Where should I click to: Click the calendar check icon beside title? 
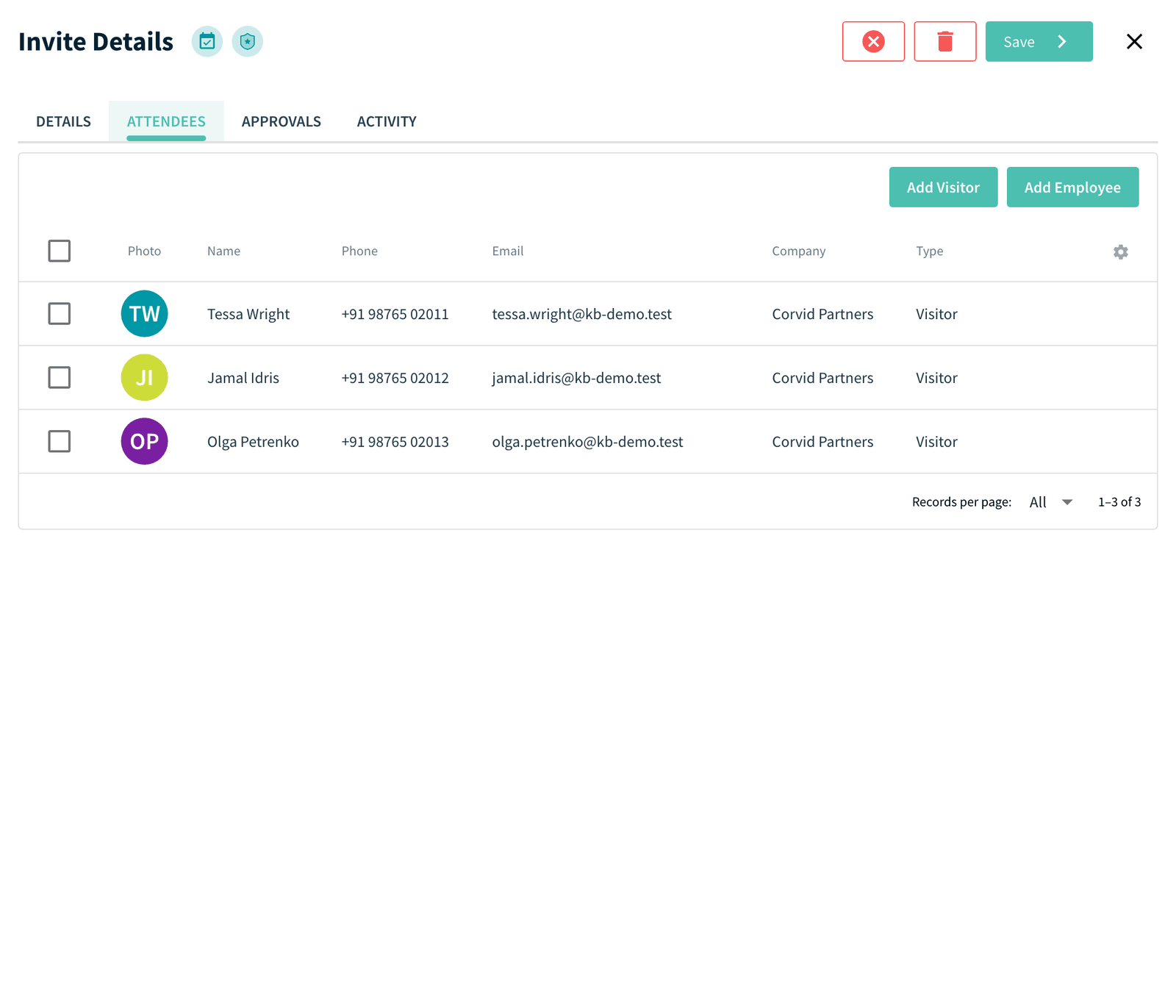click(207, 41)
